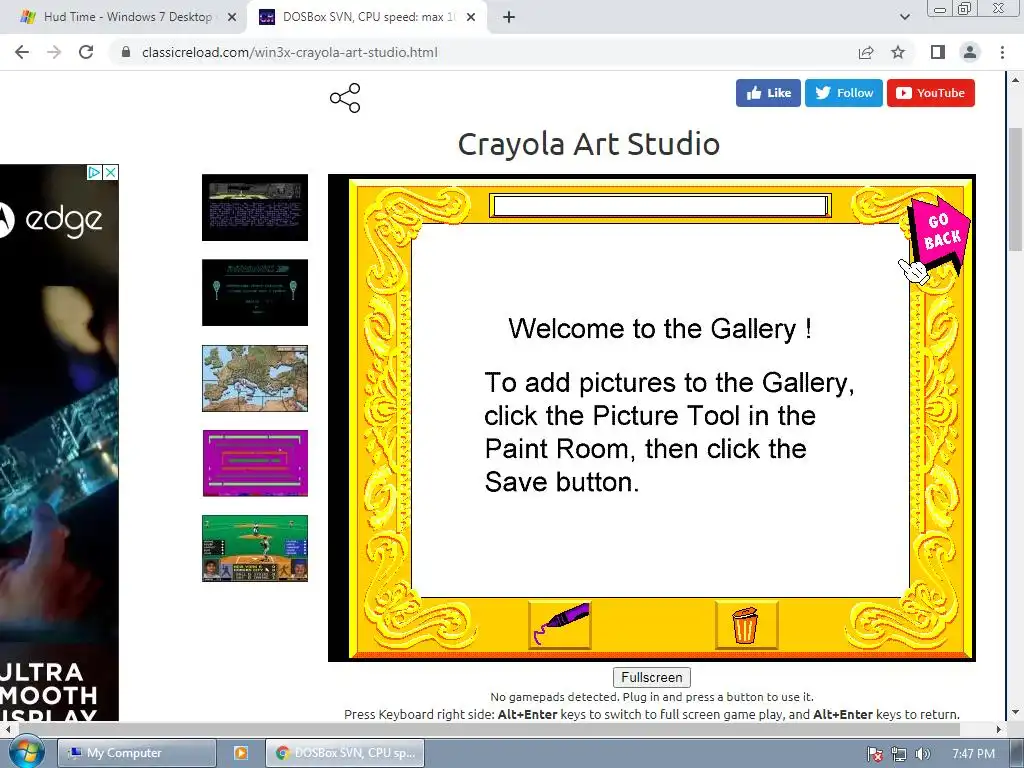Click the Welcome to the Gallery text
Image resolution: width=1024 pixels, height=768 pixels.
tap(660, 328)
